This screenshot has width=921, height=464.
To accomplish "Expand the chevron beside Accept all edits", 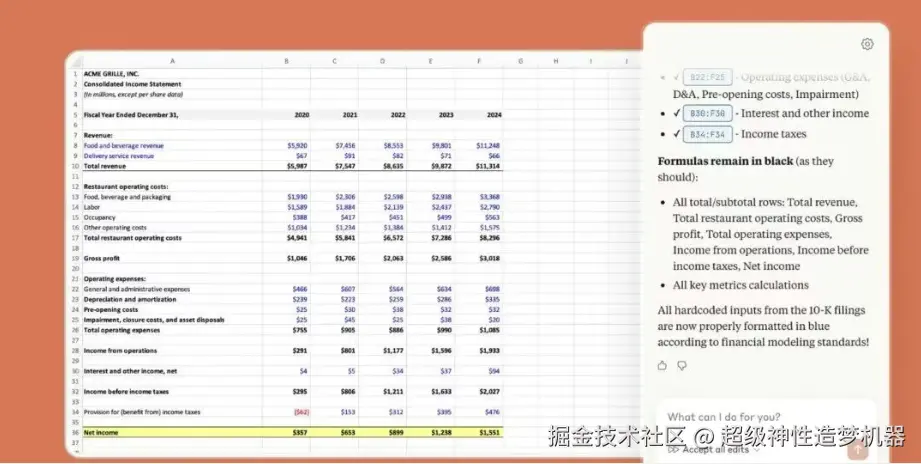I will [757, 450].
